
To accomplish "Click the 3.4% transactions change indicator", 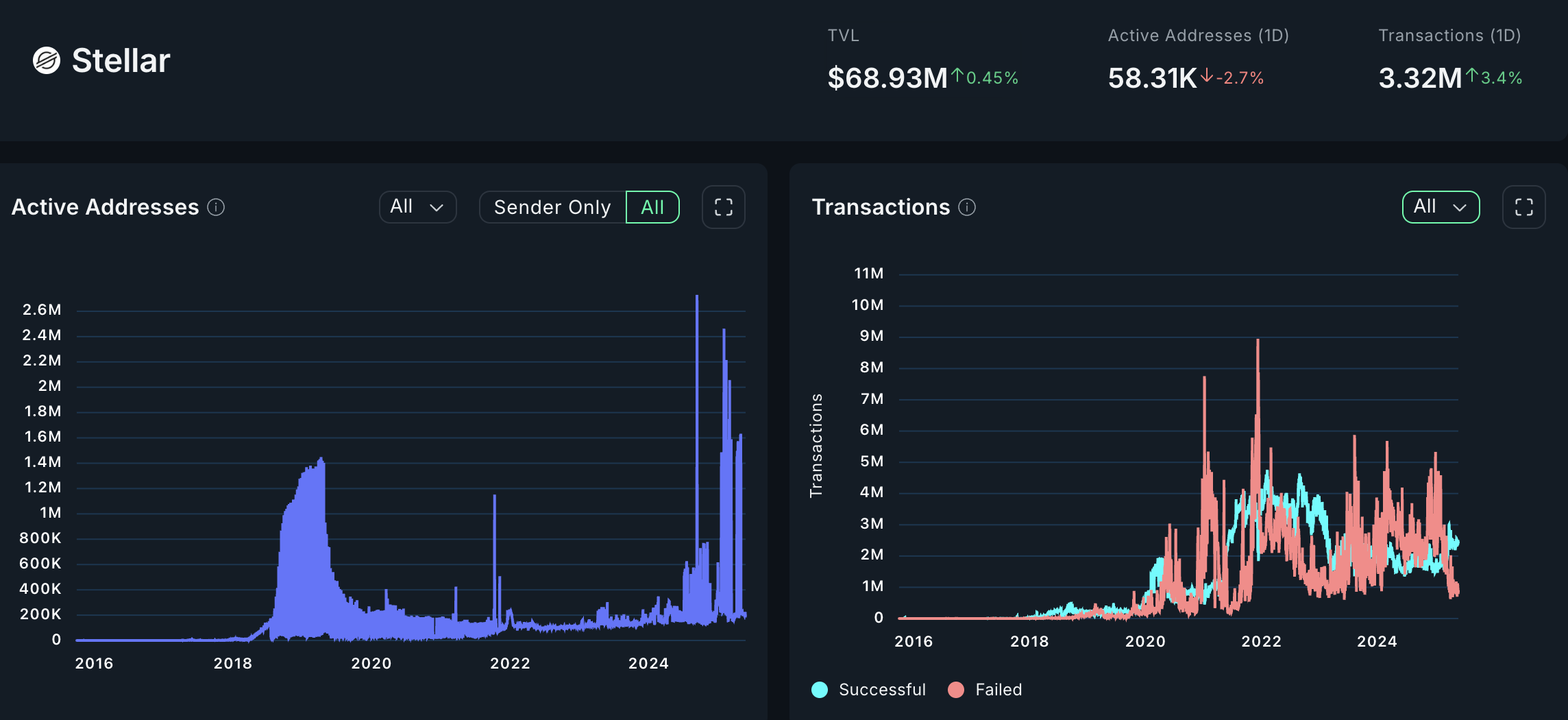I will [1494, 77].
